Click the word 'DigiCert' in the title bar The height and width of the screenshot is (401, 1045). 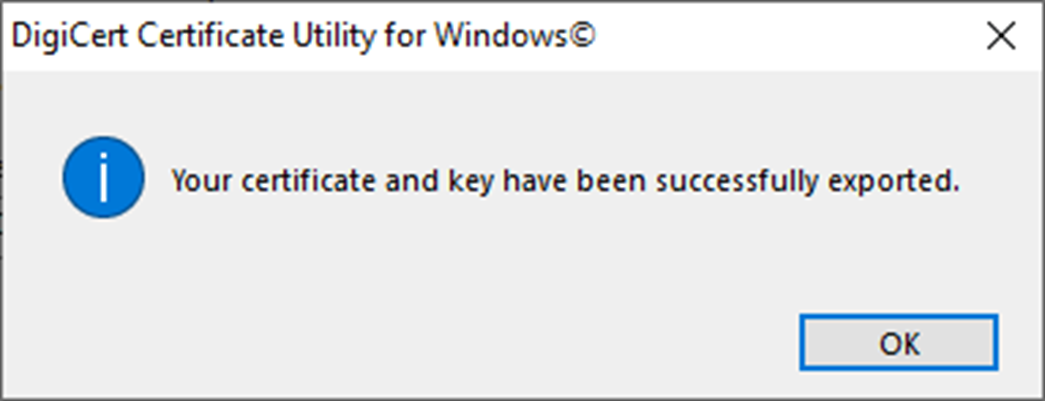71,39
